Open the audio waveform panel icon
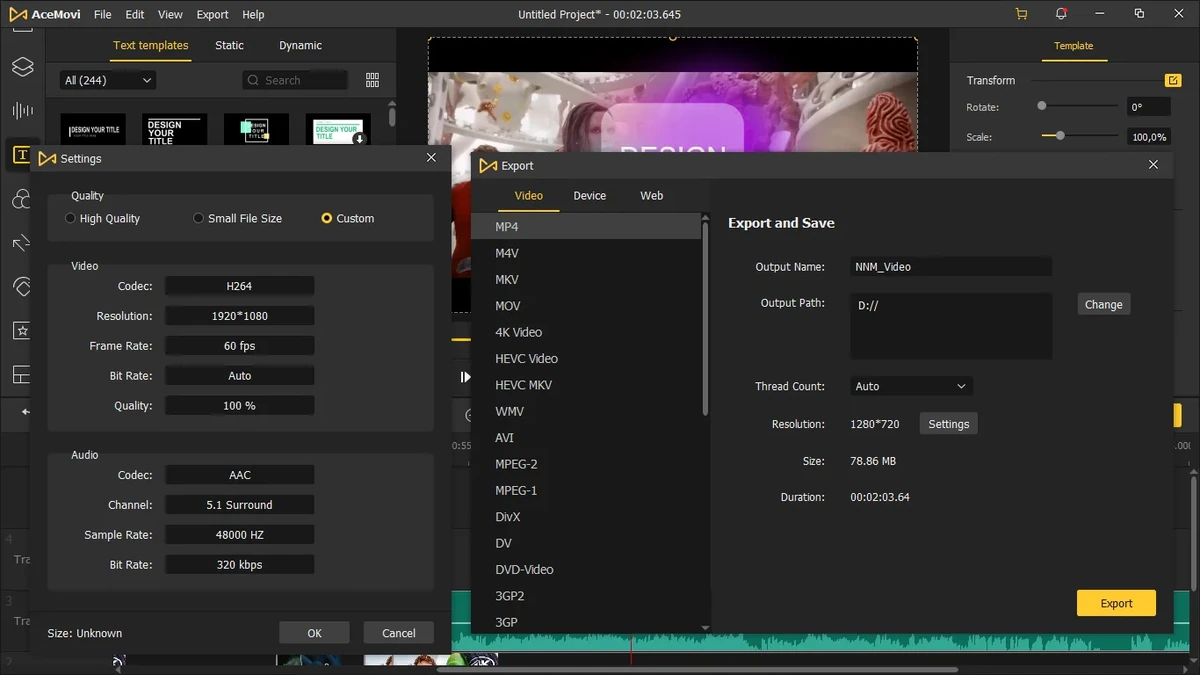1200x675 pixels. pos(22,111)
